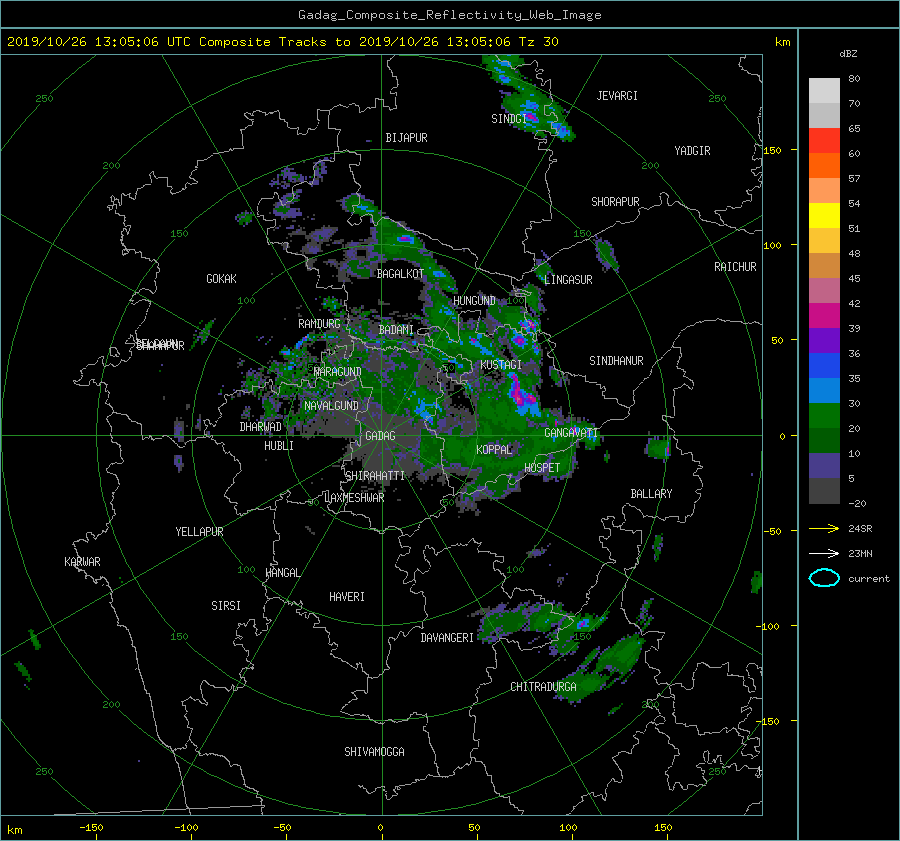The height and width of the screenshot is (841, 900).
Task: Click the SHIRAHATTI city label
Action: click(x=375, y=476)
